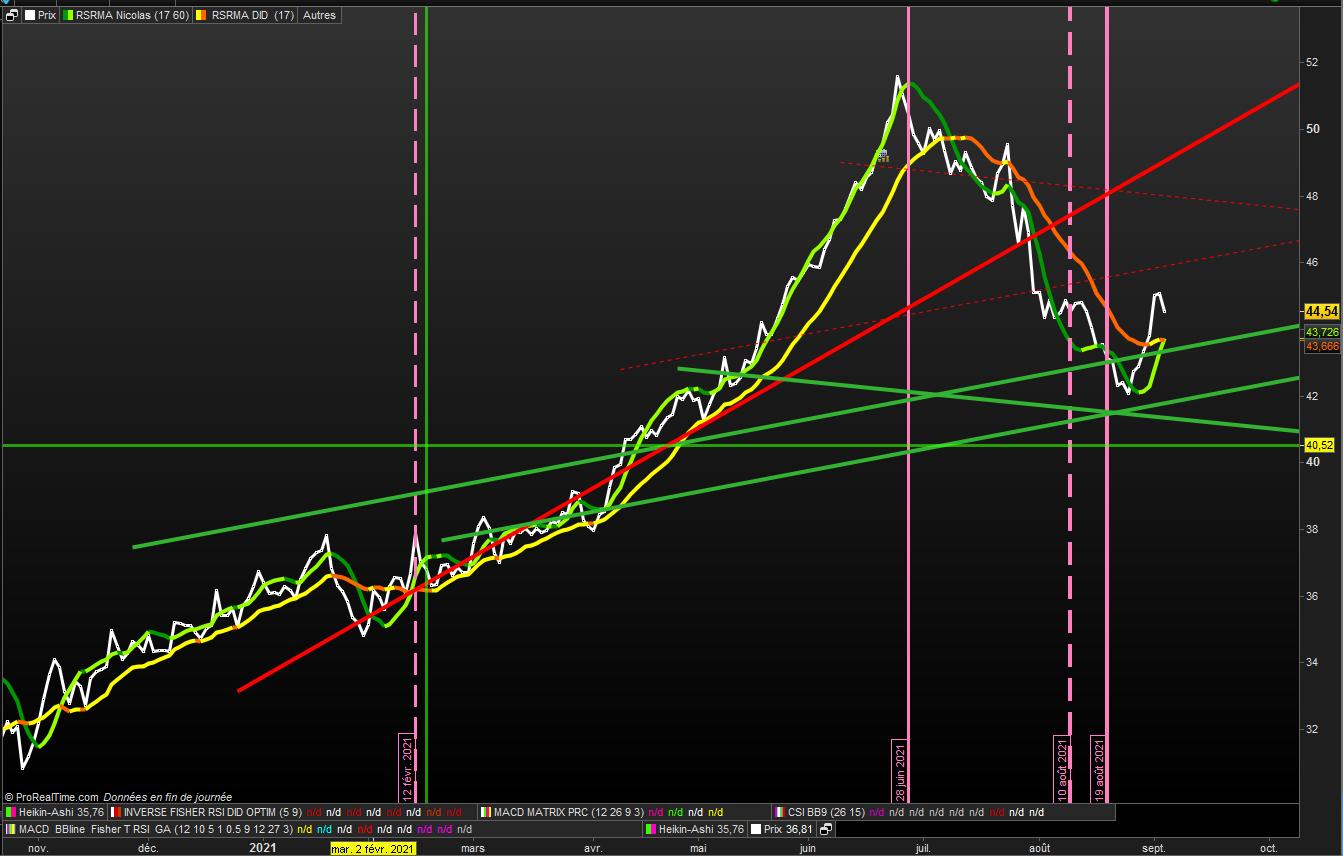Click the nov. label on the time axis
The height and width of the screenshot is (856, 1343).
point(38,848)
